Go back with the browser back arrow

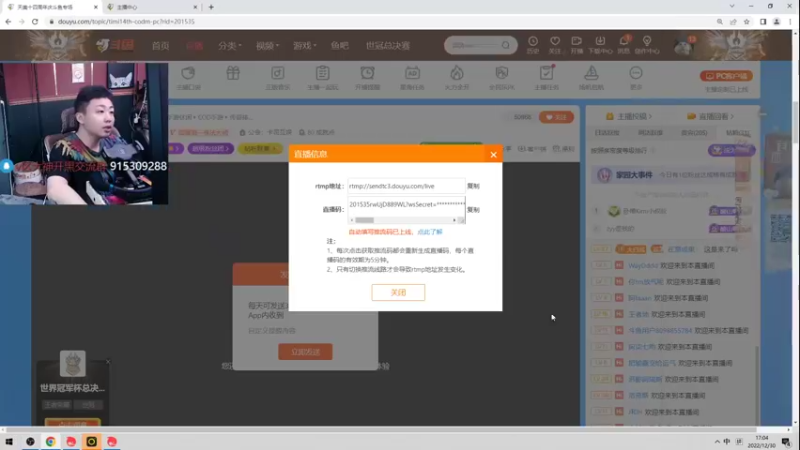click(x=8, y=21)
